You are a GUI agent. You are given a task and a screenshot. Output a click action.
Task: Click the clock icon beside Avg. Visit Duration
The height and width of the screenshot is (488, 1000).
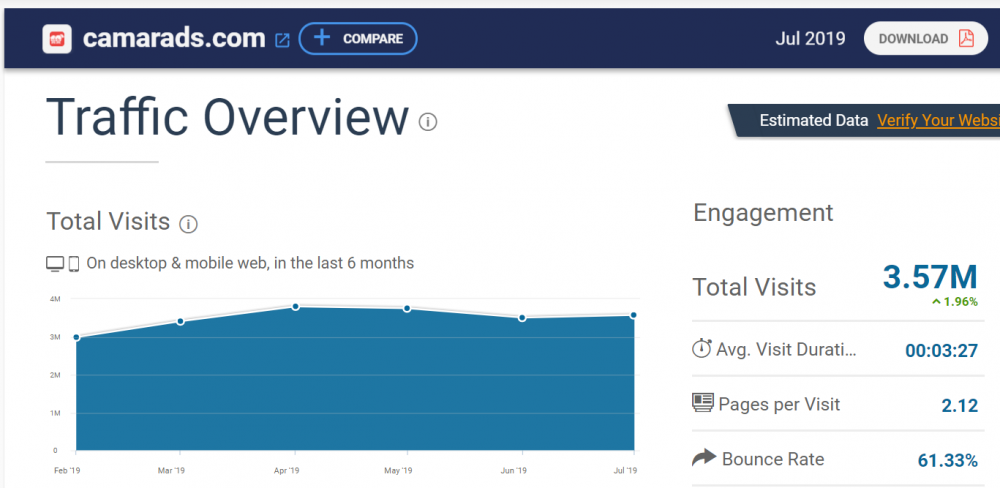point(702,349)
